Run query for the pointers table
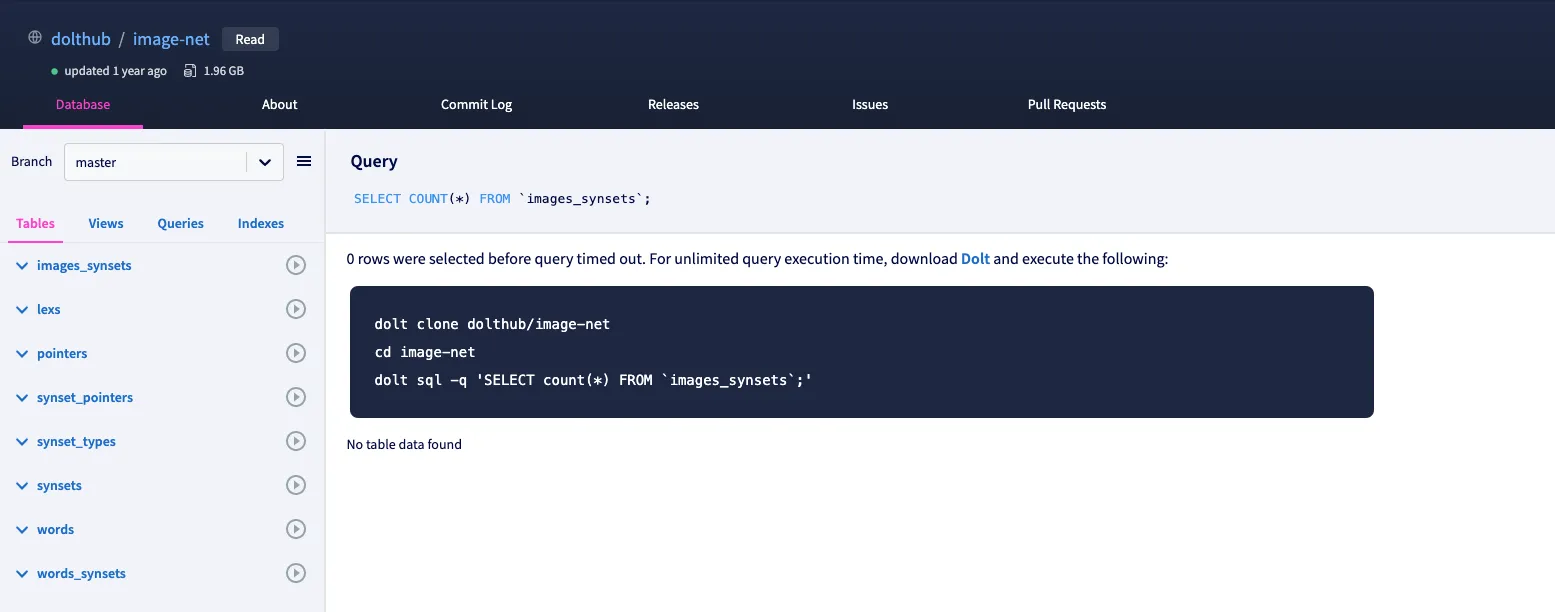Screen dimensions: 1555x612 (295, 353)
